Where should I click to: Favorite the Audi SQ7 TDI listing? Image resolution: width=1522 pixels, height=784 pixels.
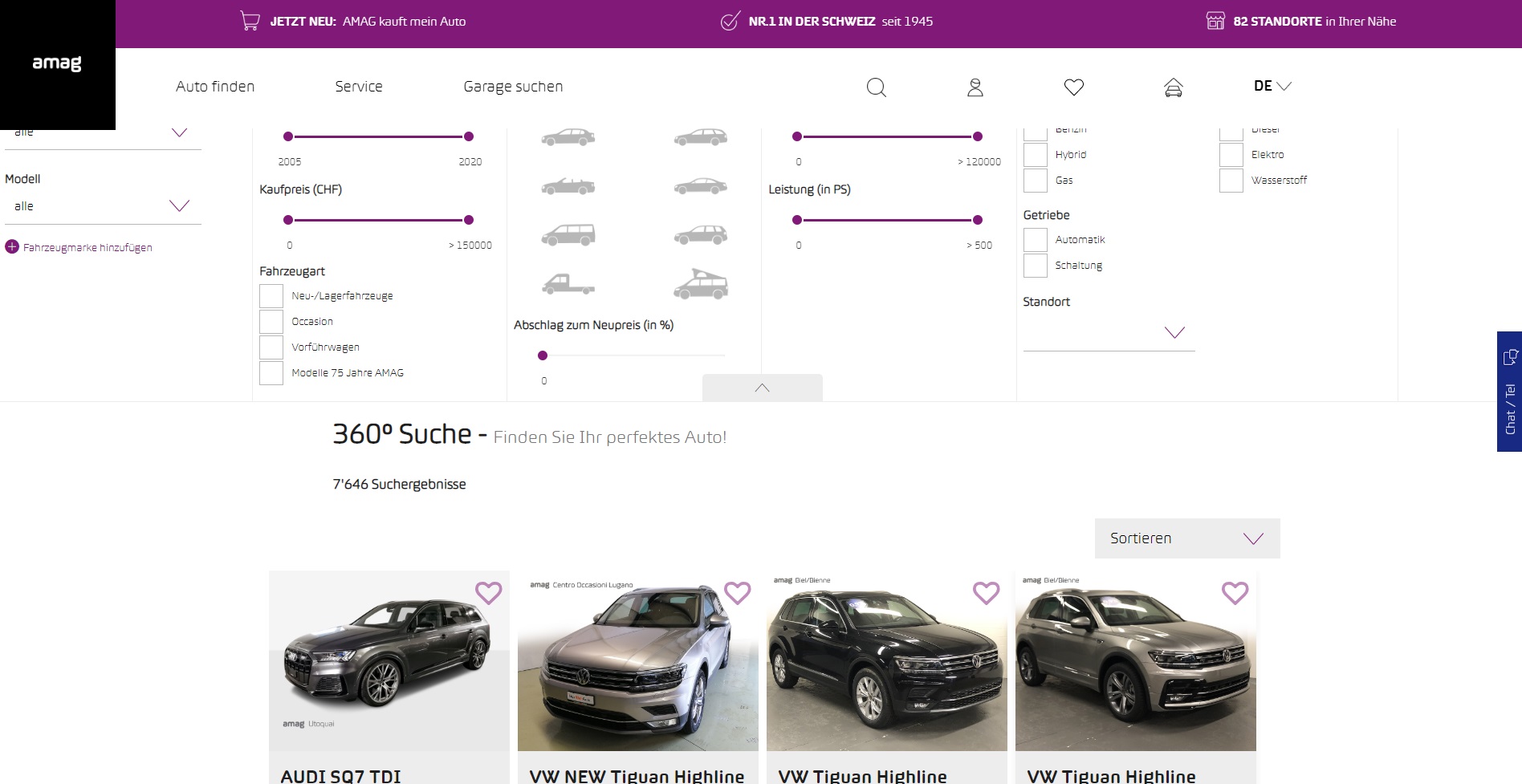[489, 593]
